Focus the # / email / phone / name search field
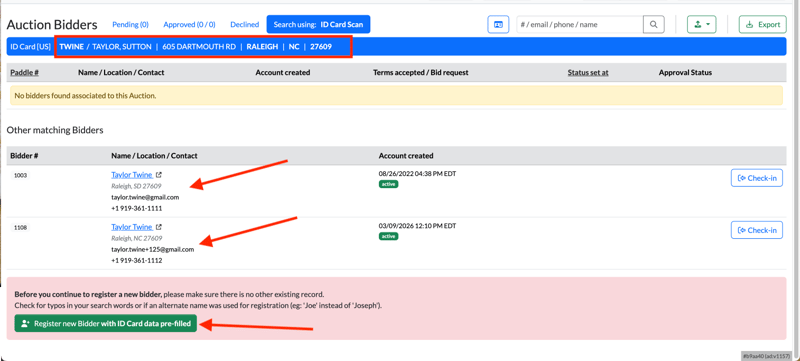Image resolution: width=800 pixels, height=361 pixels. click(x=580, y=24)
